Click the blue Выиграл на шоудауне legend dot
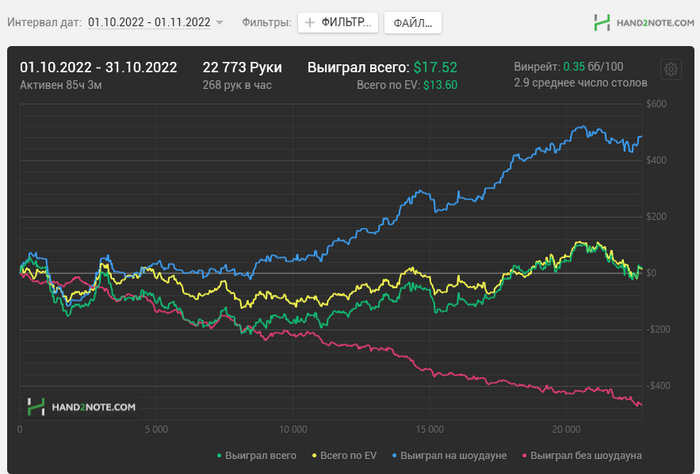 click(x=394, y=456)
